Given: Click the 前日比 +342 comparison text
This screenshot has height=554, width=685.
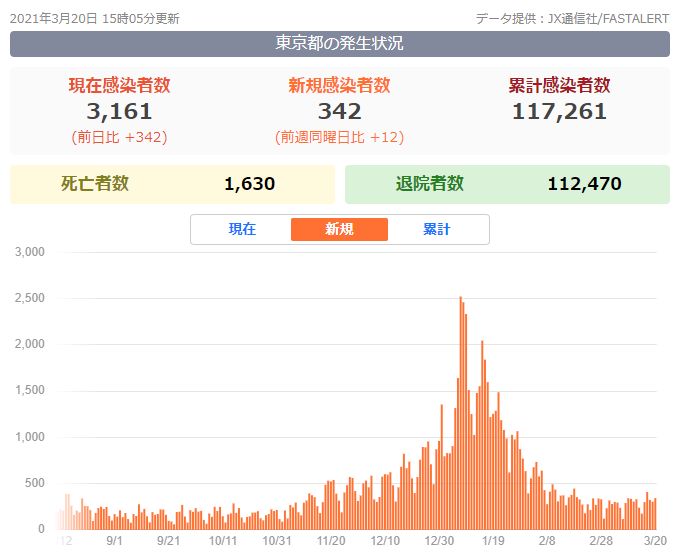Looking at the screenshot, I should (x=119, y=137).
